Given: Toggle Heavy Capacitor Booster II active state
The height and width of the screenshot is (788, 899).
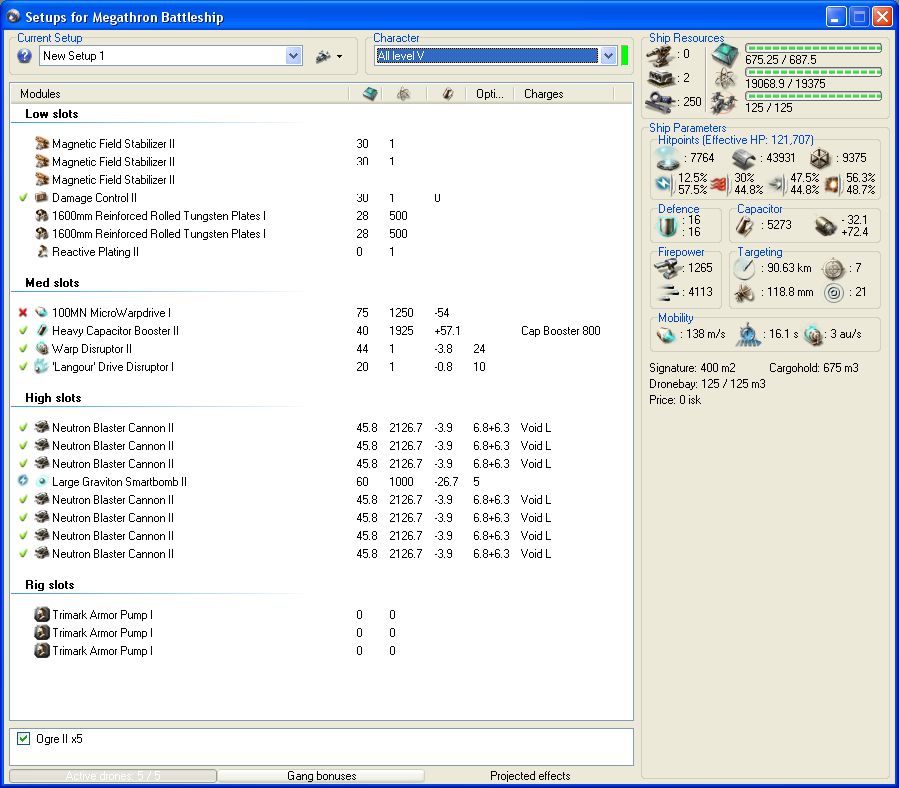Looking at the screenshot, I should pos(23,331).
